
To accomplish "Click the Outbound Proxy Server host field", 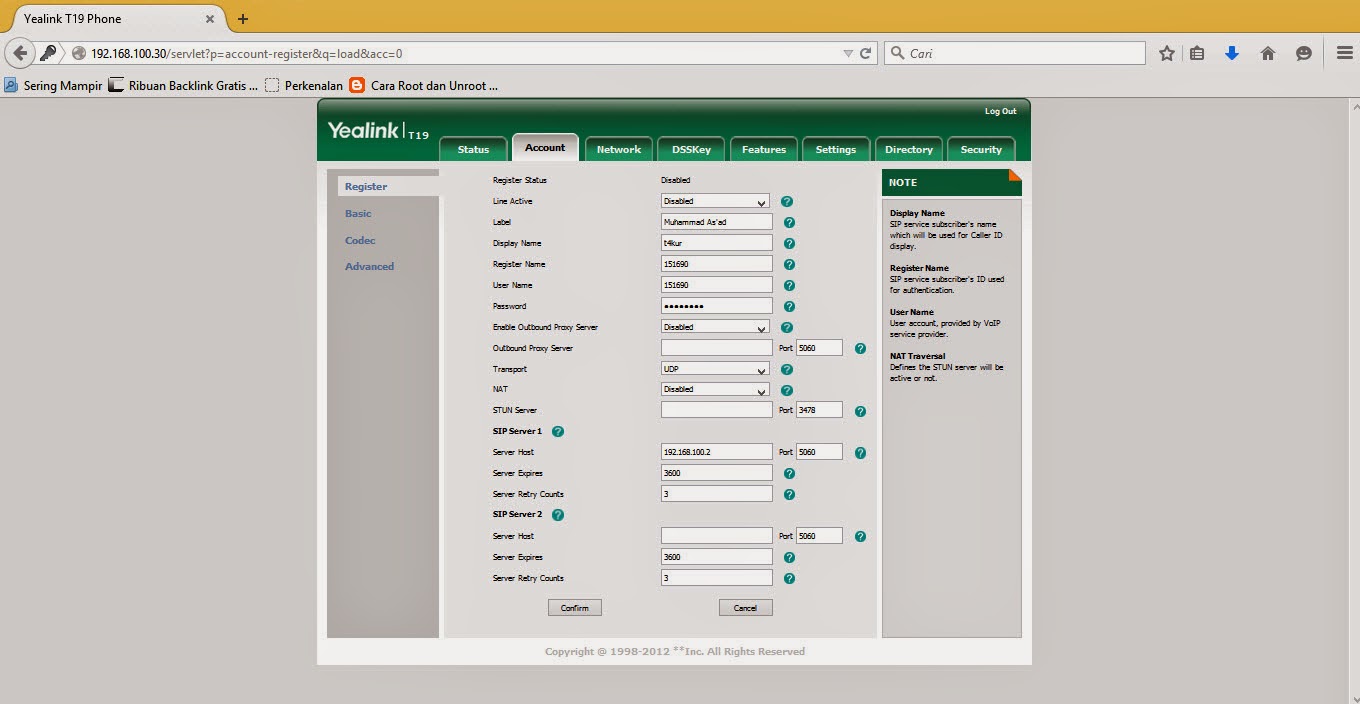I will (716, 348).
